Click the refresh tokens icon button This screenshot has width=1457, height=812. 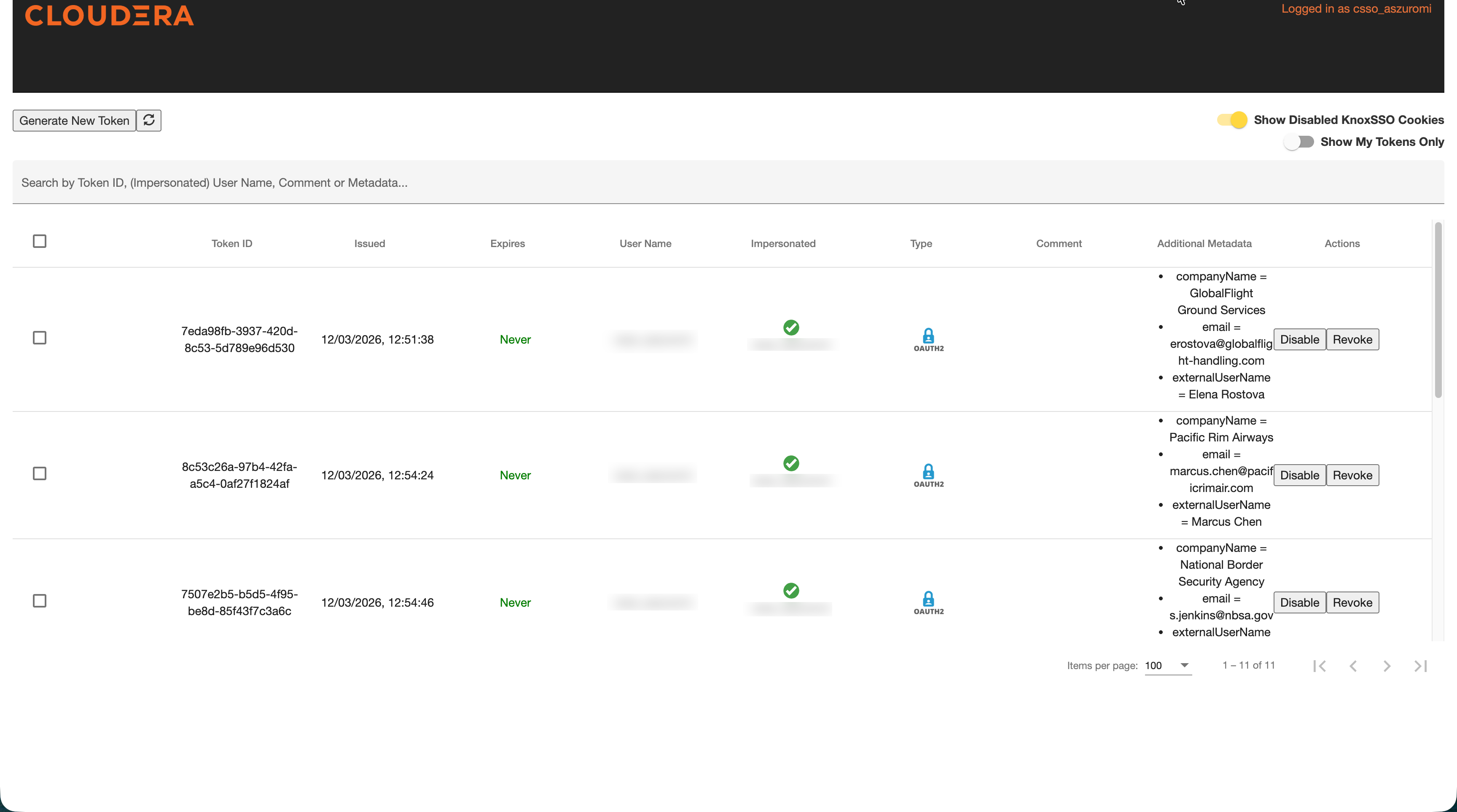pos(149,120)
